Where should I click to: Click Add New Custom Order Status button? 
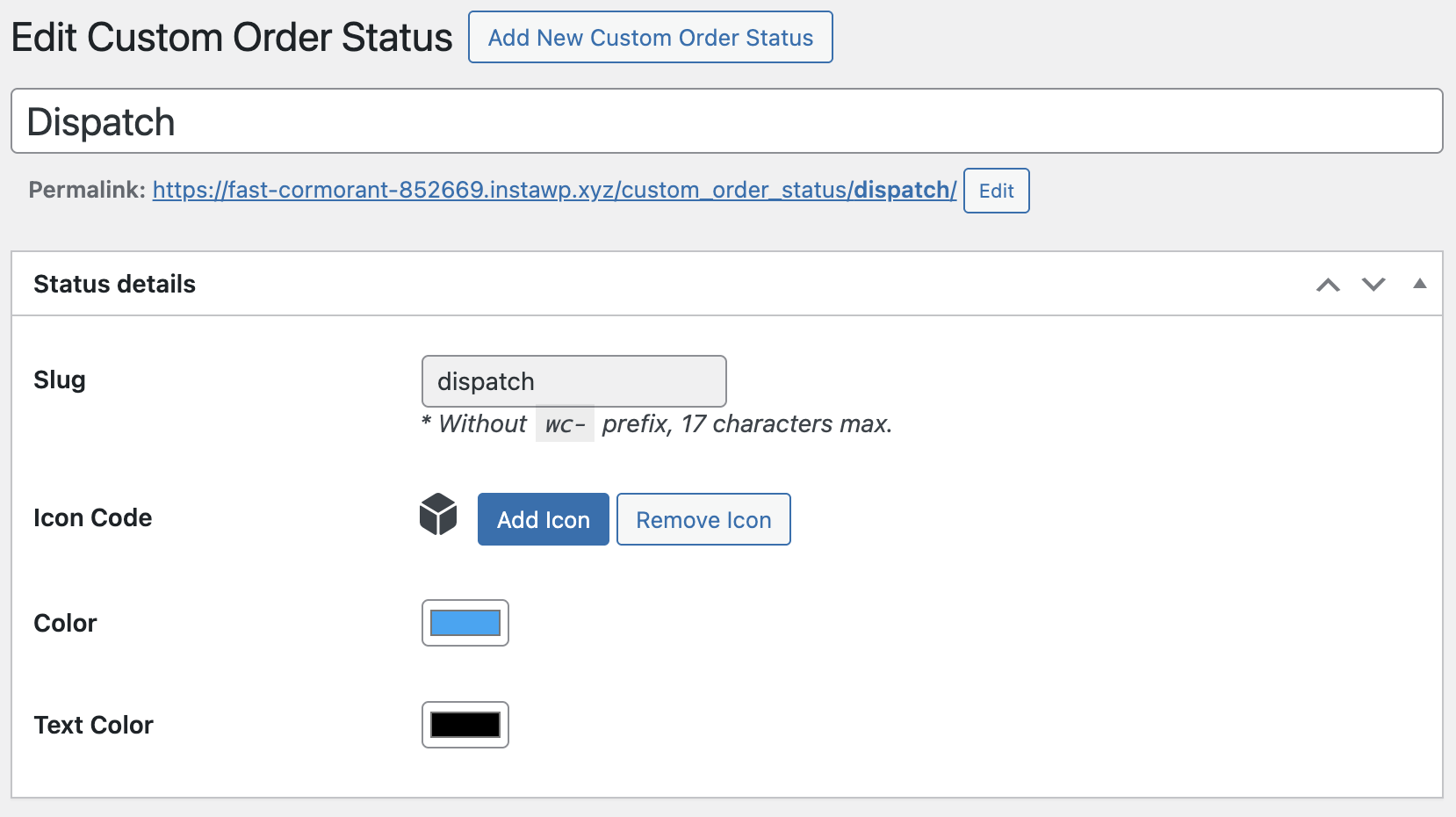point(651,38)
